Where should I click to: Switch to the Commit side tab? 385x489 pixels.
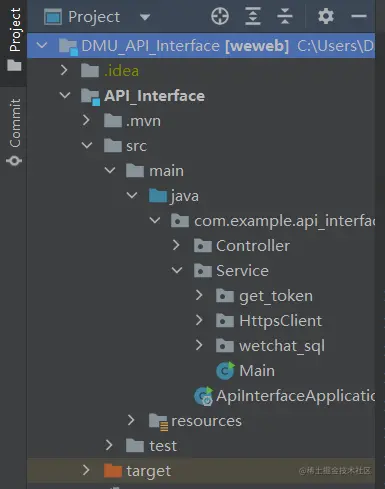coord(14,132)
